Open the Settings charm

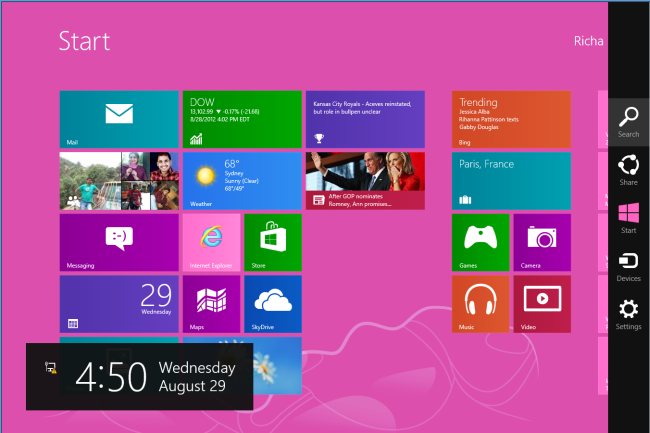point(628,314)
